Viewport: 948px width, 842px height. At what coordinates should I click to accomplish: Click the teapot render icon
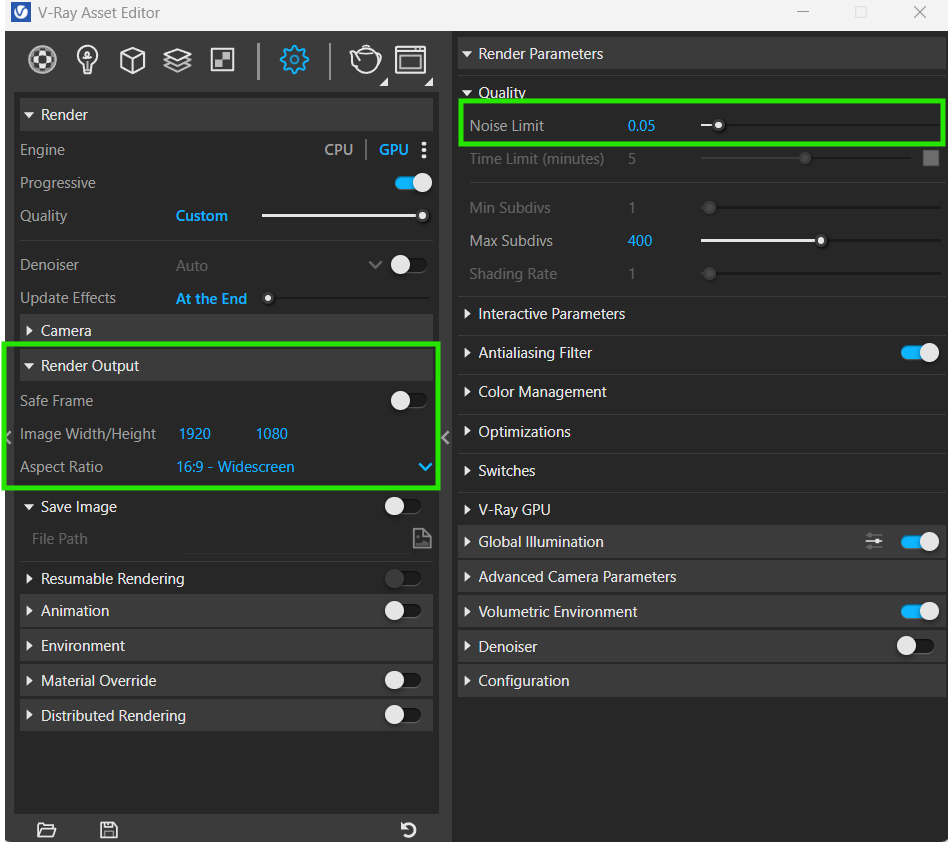pyautogui.click(x=365, y=60)
